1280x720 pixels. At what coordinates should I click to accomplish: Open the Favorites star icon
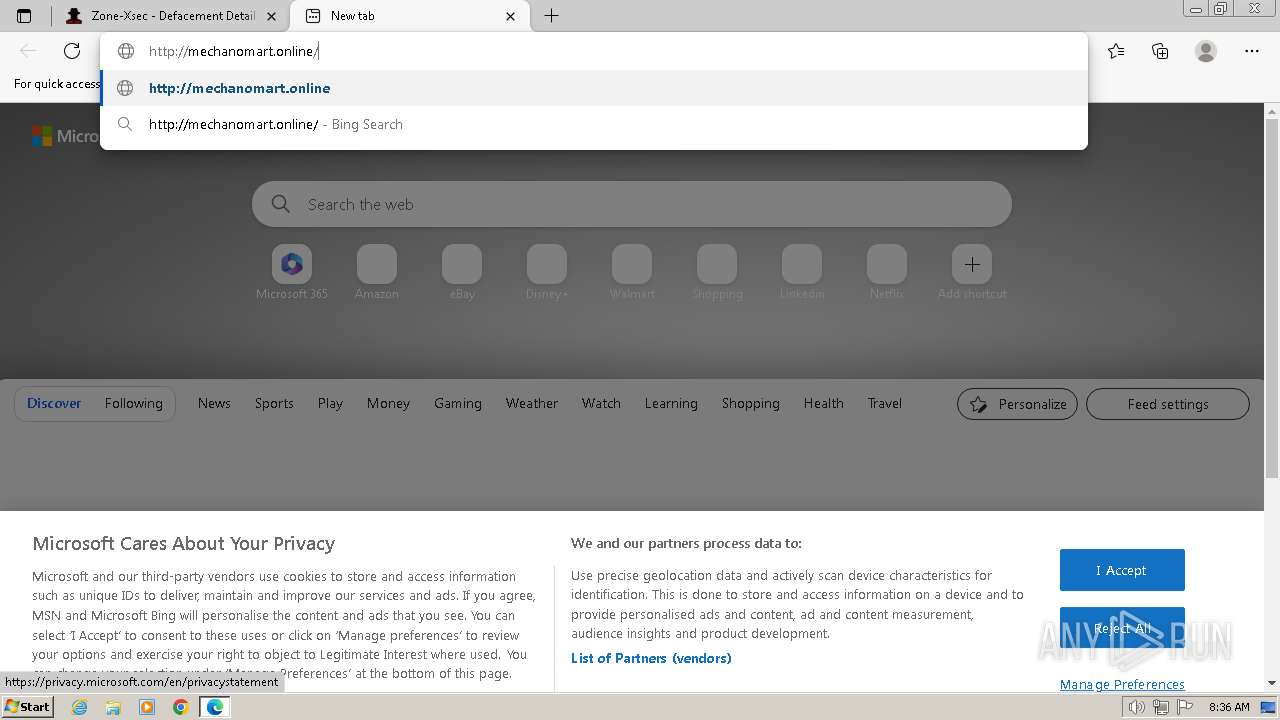(x=1116, y=51)
